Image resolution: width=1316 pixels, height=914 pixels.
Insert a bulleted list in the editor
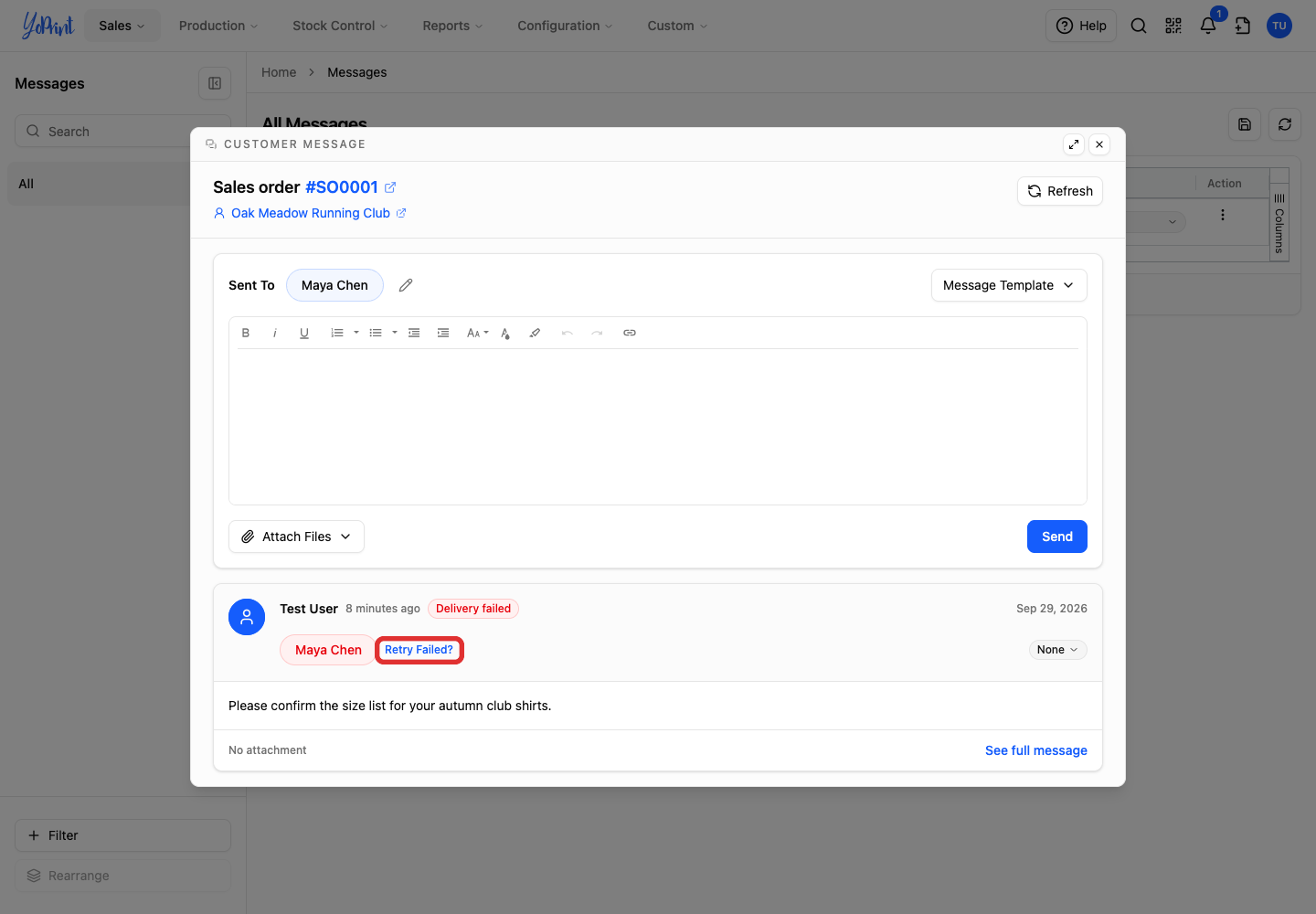point(376,333)
